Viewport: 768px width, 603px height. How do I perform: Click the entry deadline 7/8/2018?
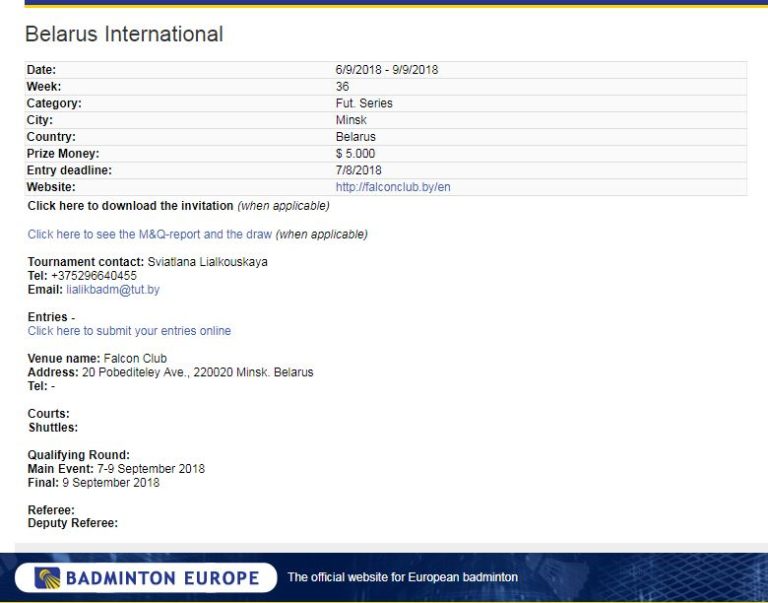[x=359, y=170]
